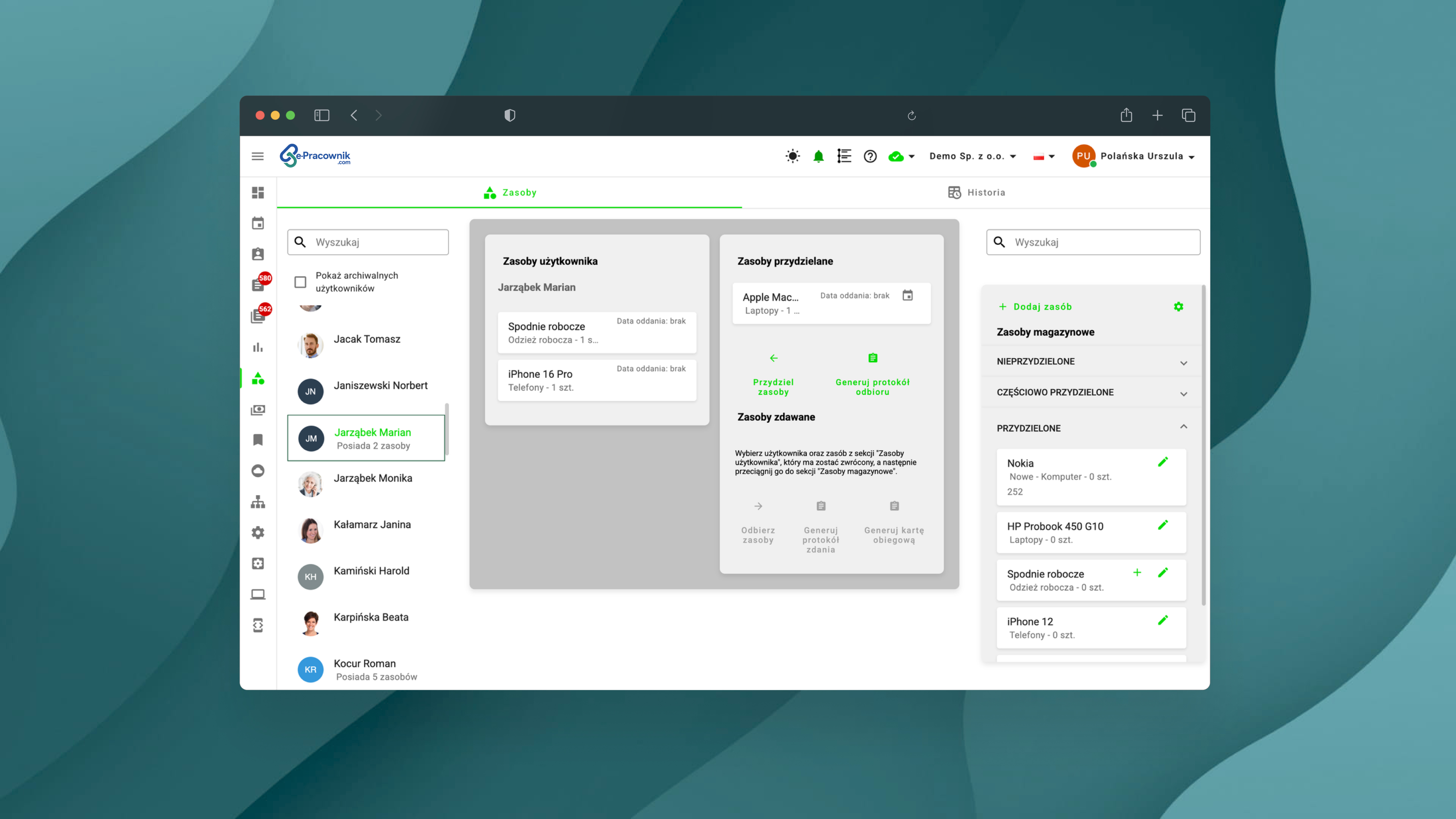
Task: Open the statistics bar chart sidebar icon
Action: 258,347
